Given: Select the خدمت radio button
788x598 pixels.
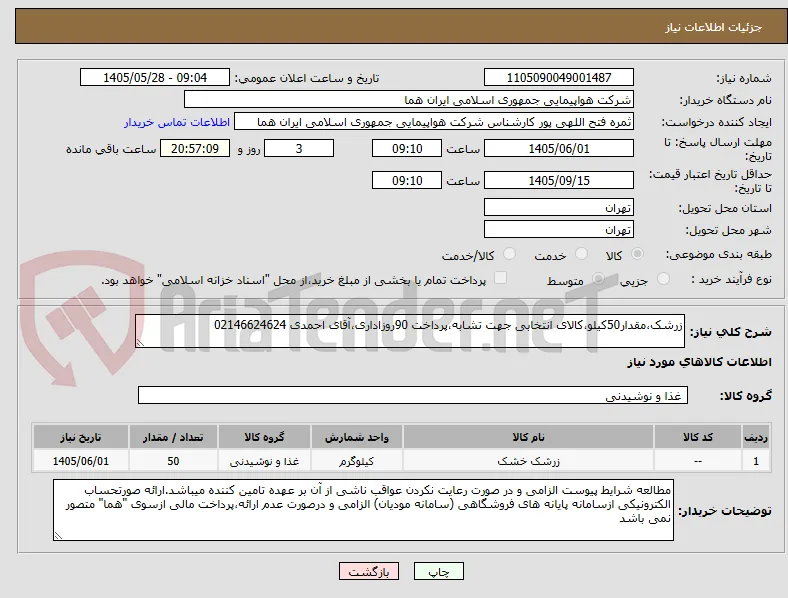Looking at the screenshot, I should tap(581, 254).
